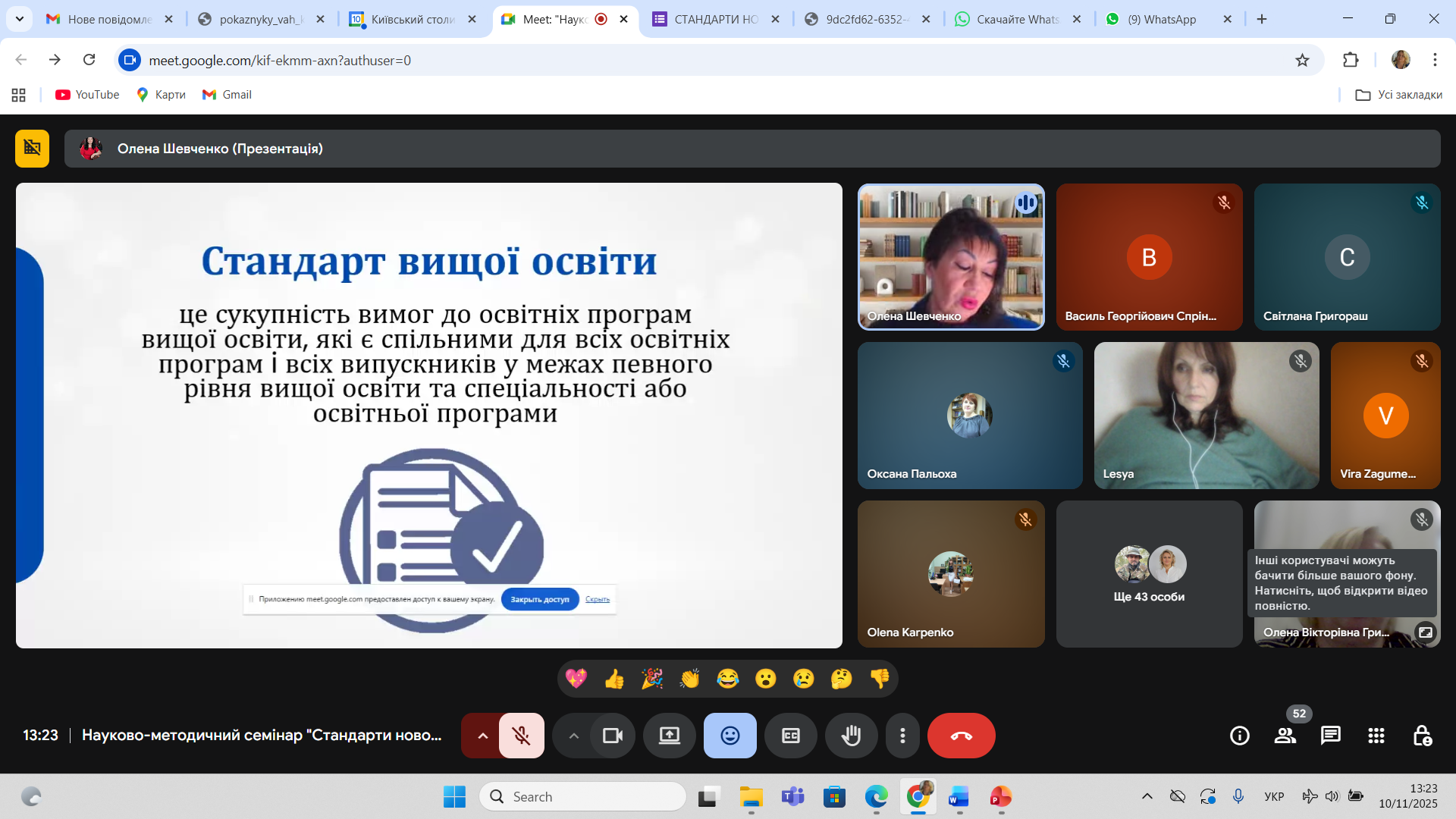Click the raise hand icon

(851, 736)
